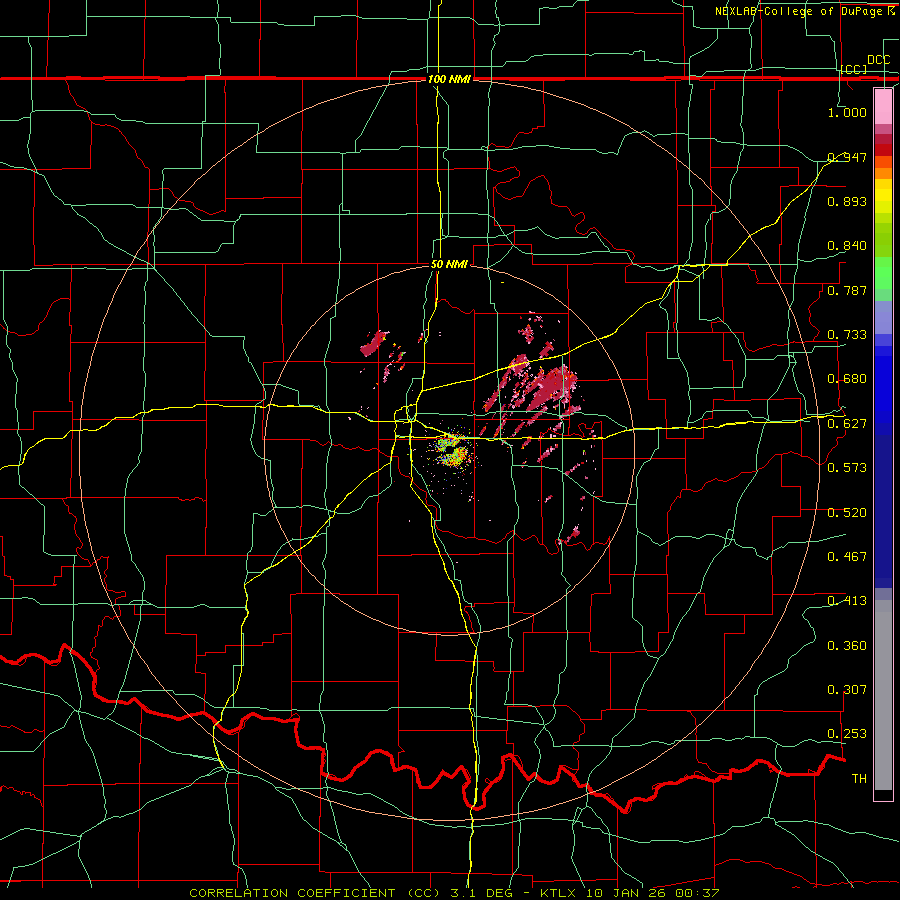
Task: Click the 0.467 scale value
Action: pyautogui.click(x=847, y=557)
